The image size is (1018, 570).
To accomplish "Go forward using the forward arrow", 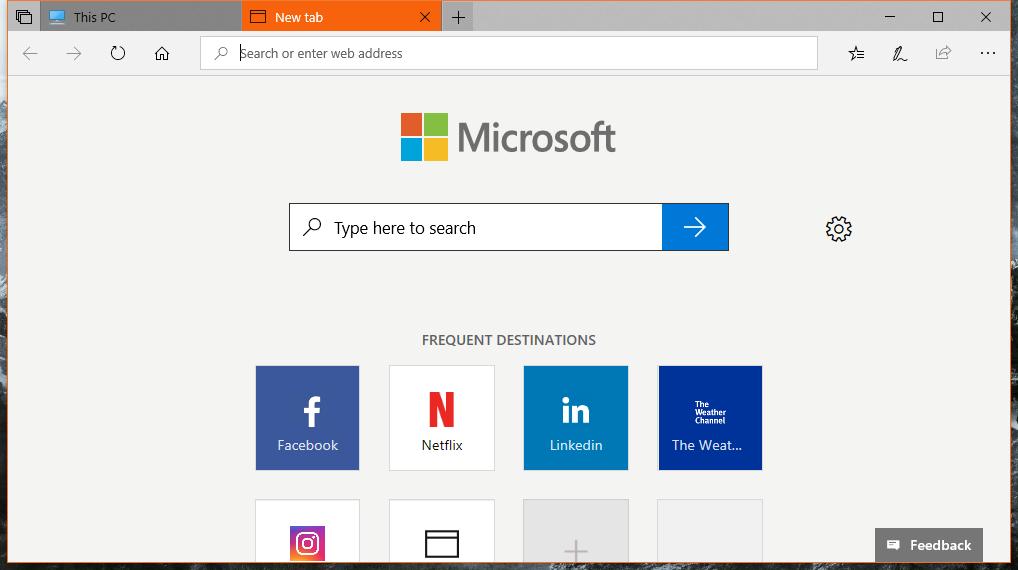I will click(74, 53).
